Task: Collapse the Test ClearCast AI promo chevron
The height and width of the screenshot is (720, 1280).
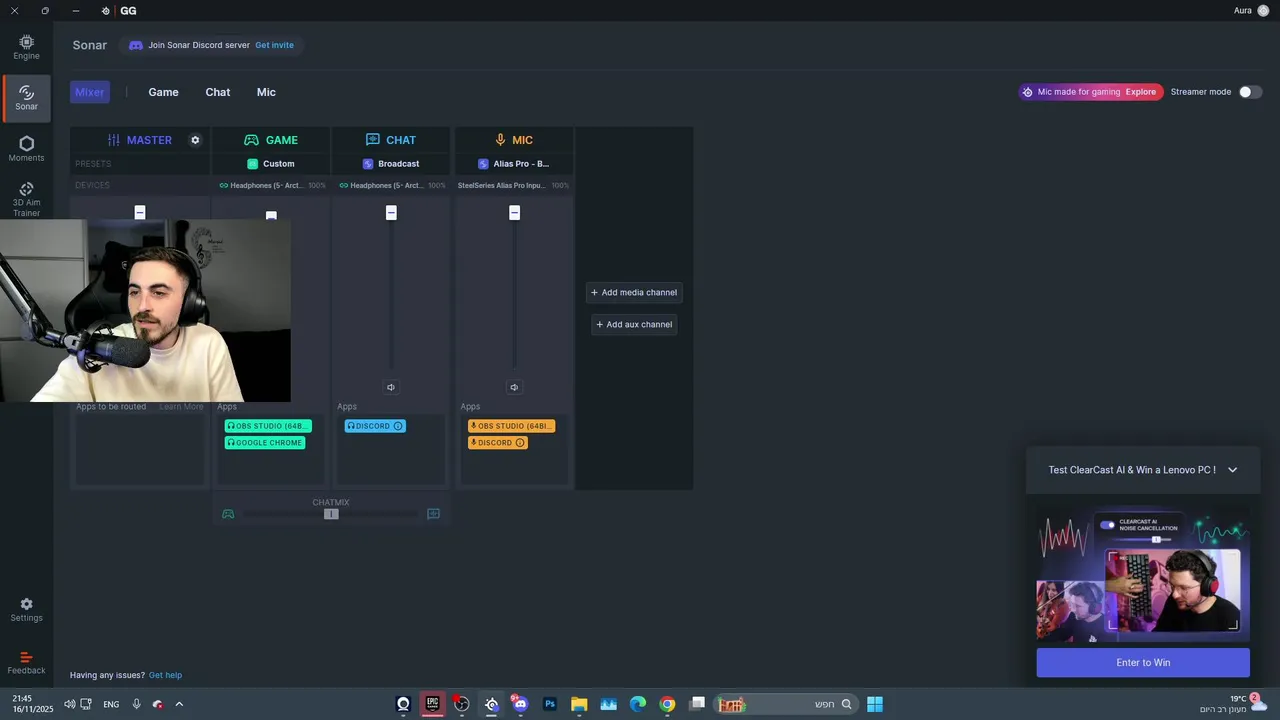Action: 1232,470
